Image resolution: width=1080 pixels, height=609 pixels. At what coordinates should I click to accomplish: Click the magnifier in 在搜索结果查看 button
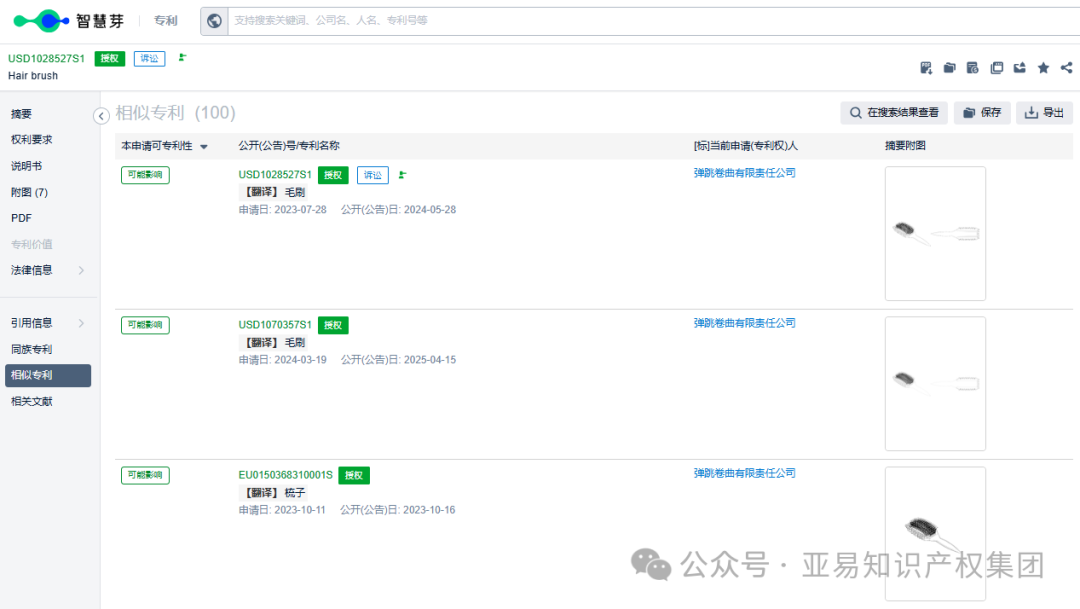point(855,112)
